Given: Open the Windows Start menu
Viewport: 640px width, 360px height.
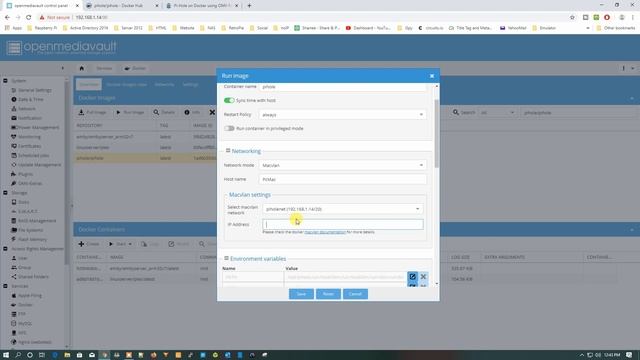Looking at the screenshot, I should (x=6, y=355).
